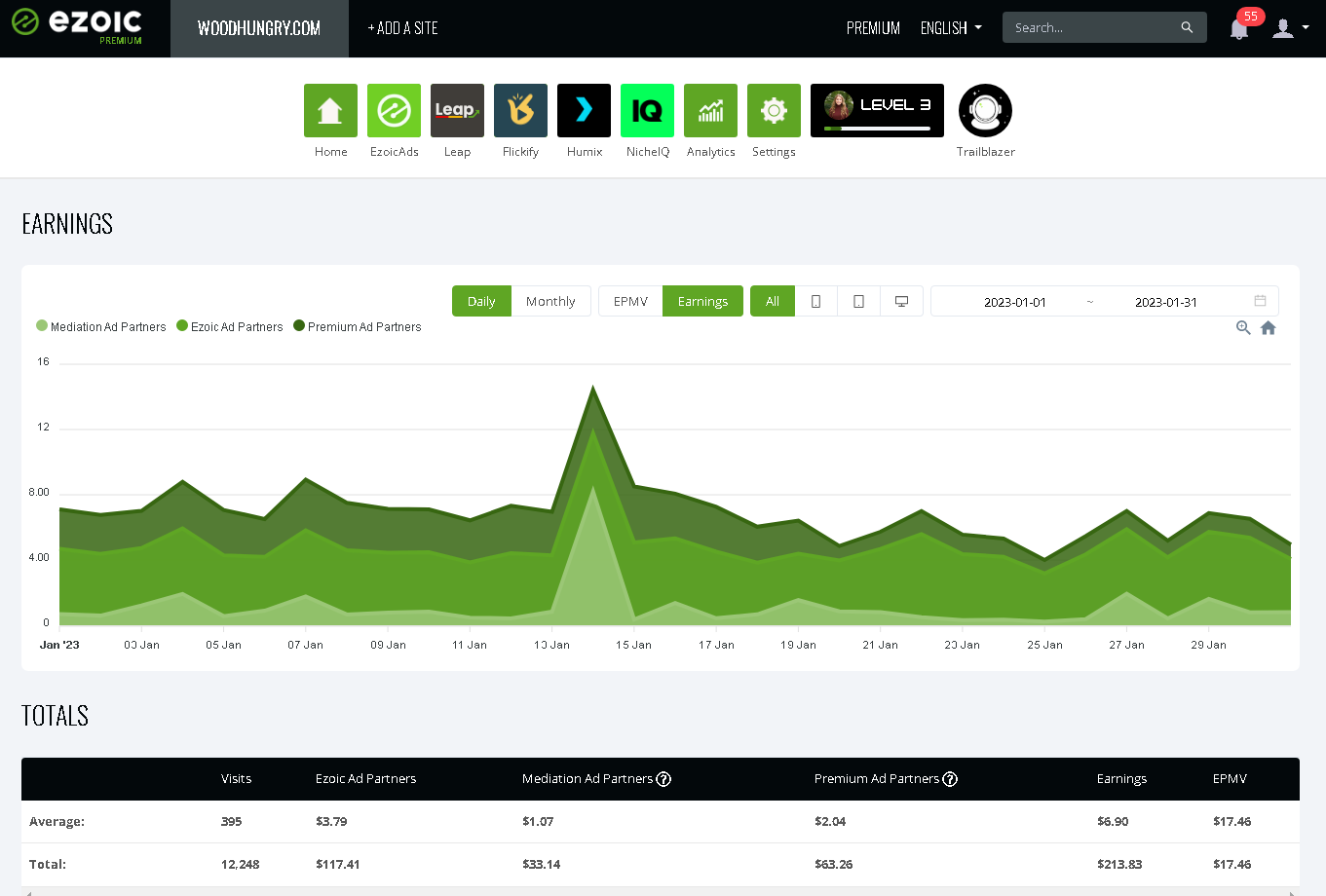The width and height of the screenshot is (1326, 896).
Task: Click total earnings value $213.83
Action: [x=1119, y=864]
